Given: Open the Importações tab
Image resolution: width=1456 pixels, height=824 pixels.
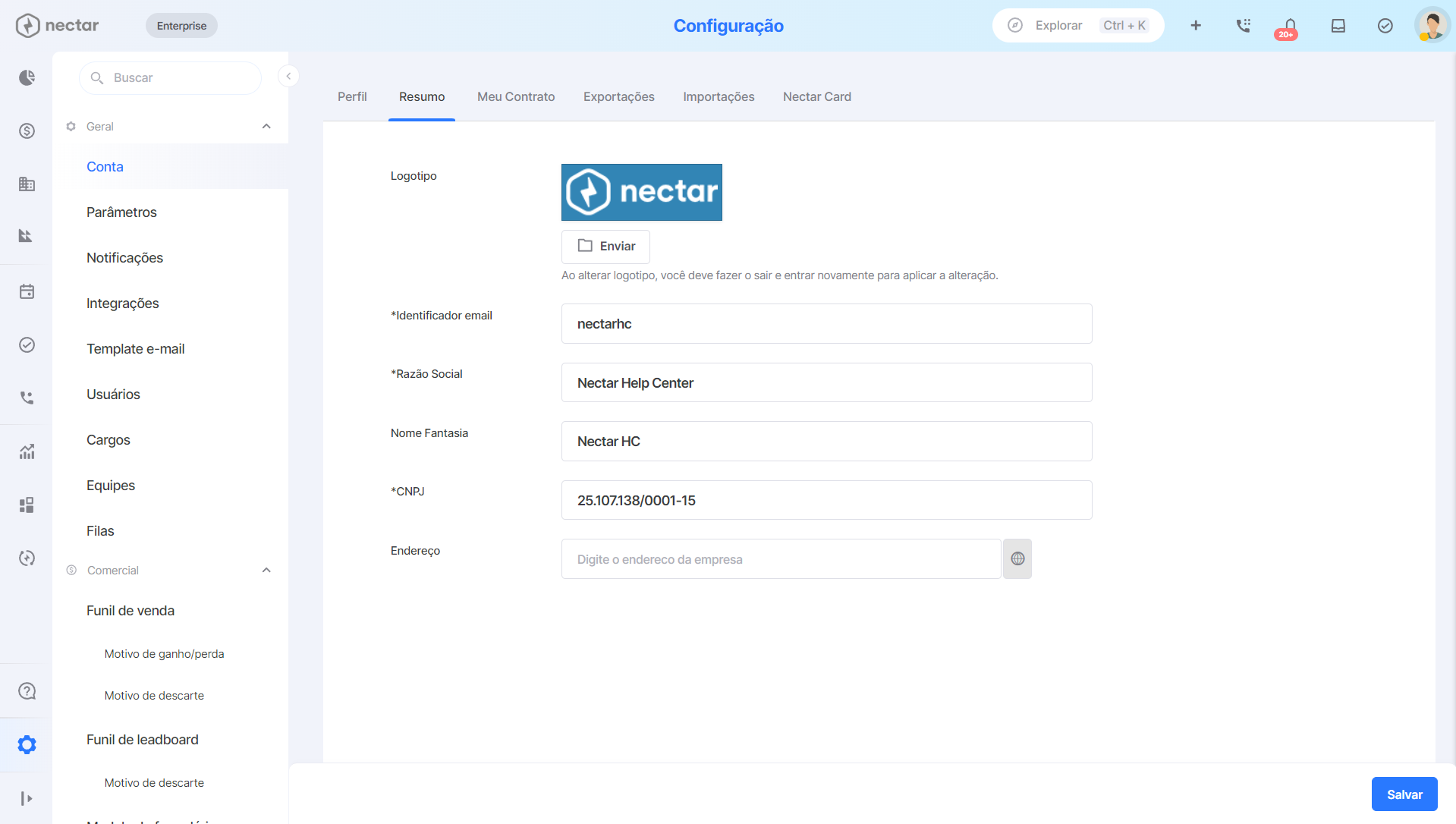Looking at the screenshot, I should click(719, 96).
